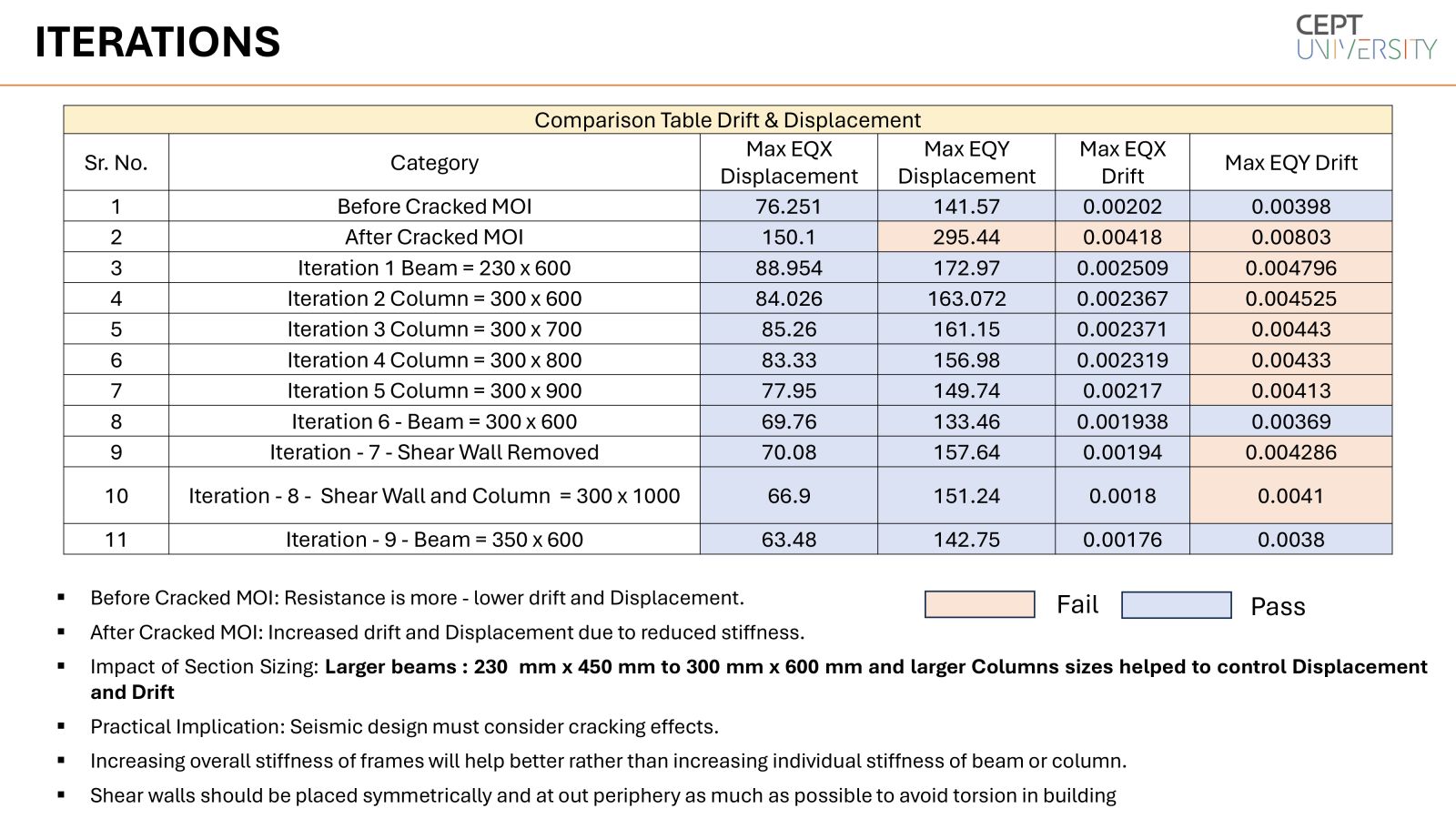
Task: Select Iteration - 9 - Beam = 350 x 600
Action: pos(434,540)
